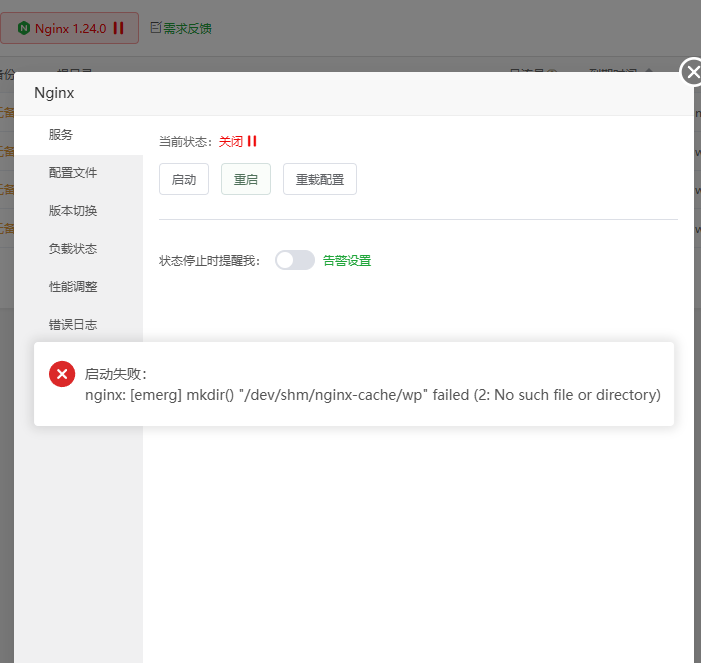Click the Nginx dialog title
Image resolution: width=701 pixels, height=663 pixels.
tap(54, 93)
